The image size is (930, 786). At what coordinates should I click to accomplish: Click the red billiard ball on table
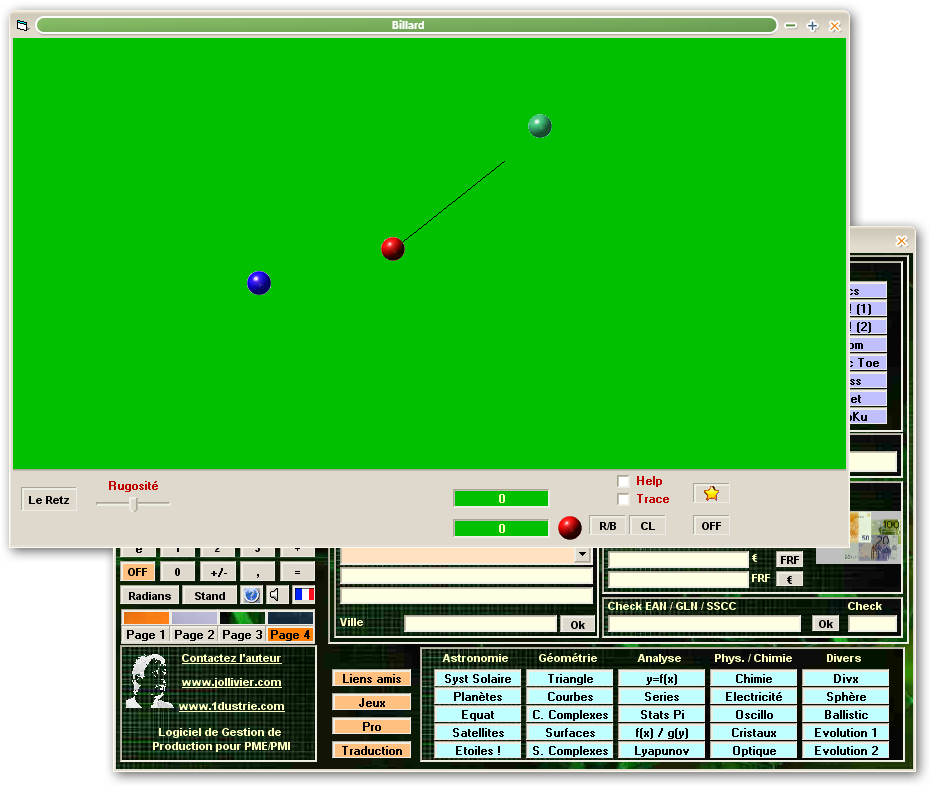click(x=393, y=248)
